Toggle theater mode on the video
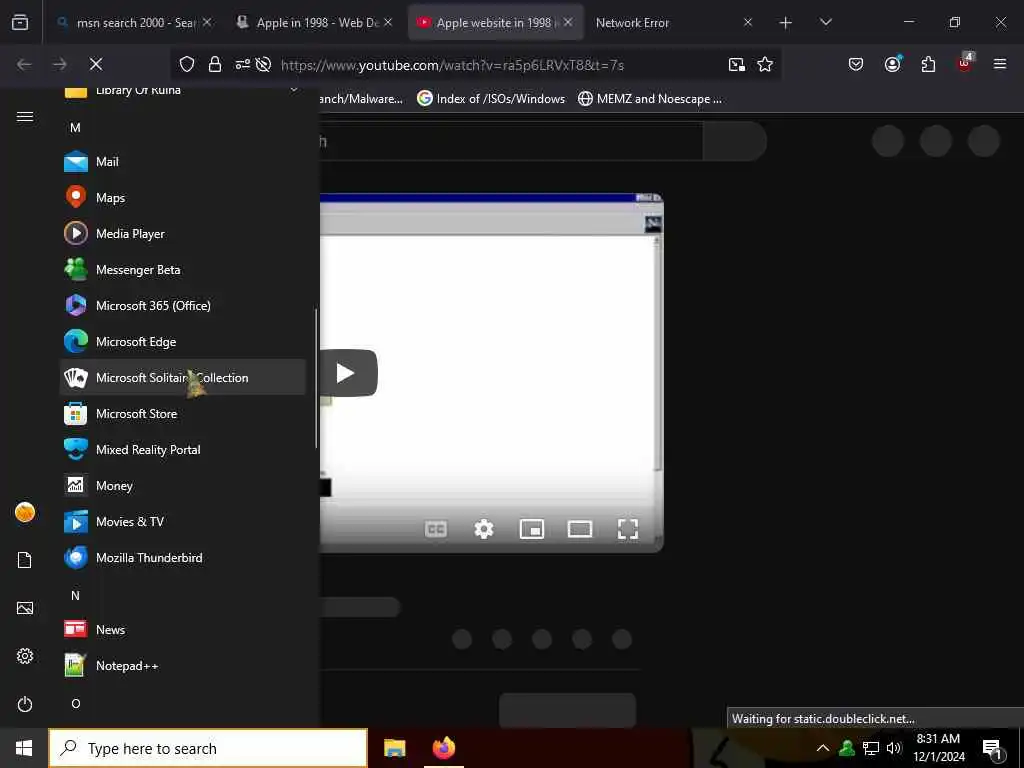 point(580,529)
